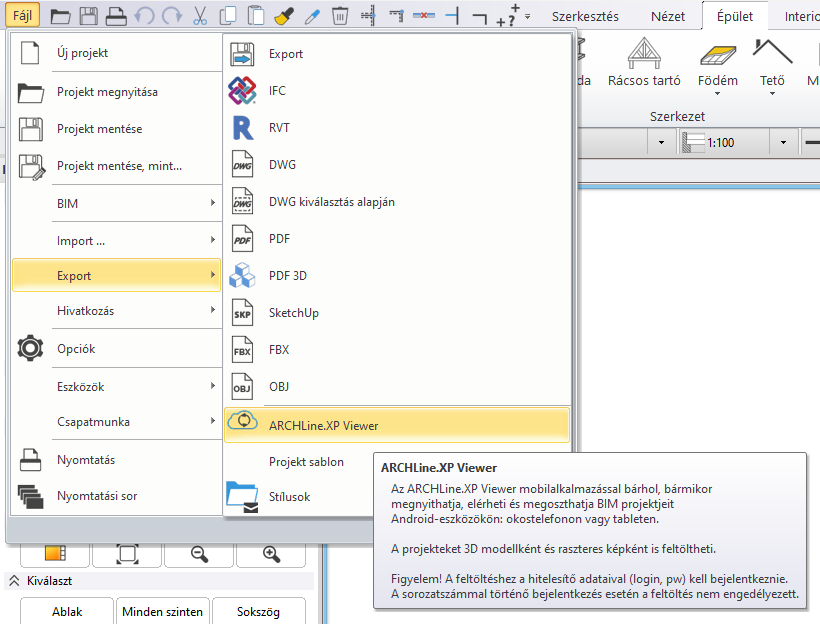Export as OBJ format
Image resolution: width=820 pixels, height=624 pixels.
397,387
